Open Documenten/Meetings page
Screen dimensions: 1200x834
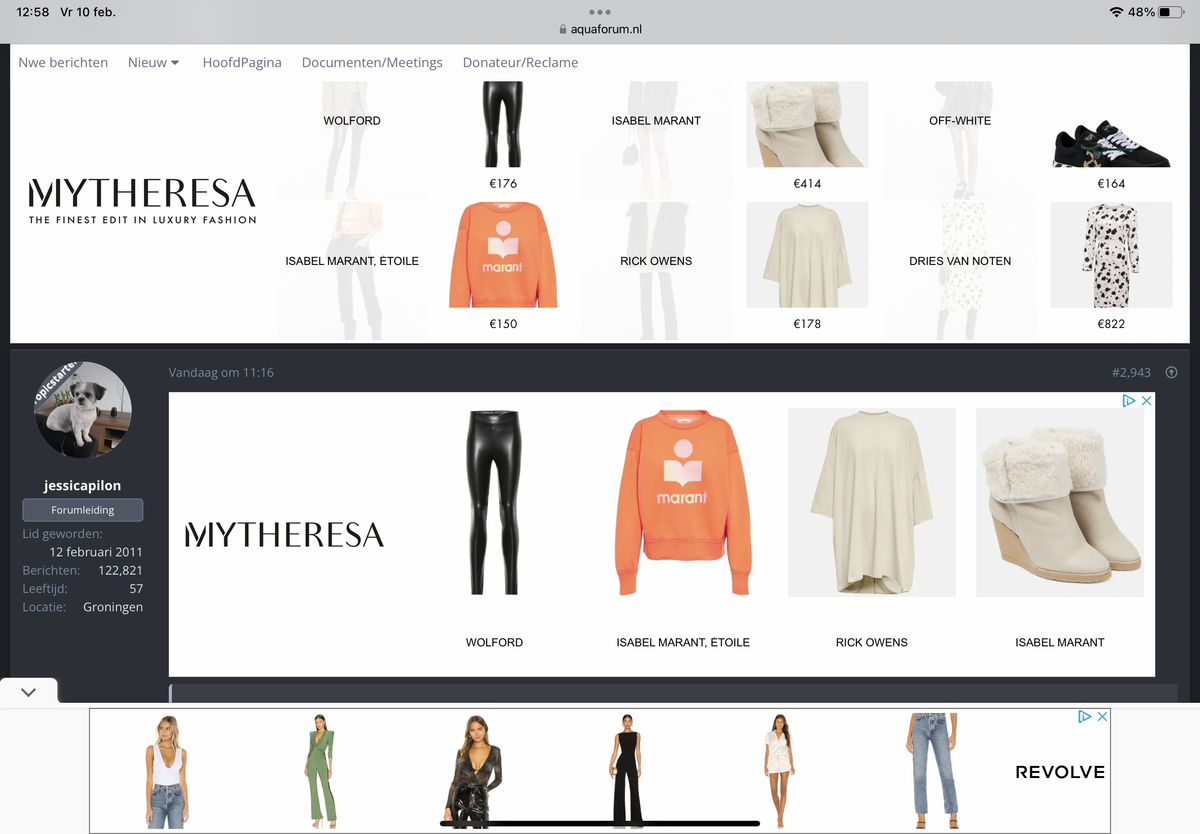click(x=372, y=62)
